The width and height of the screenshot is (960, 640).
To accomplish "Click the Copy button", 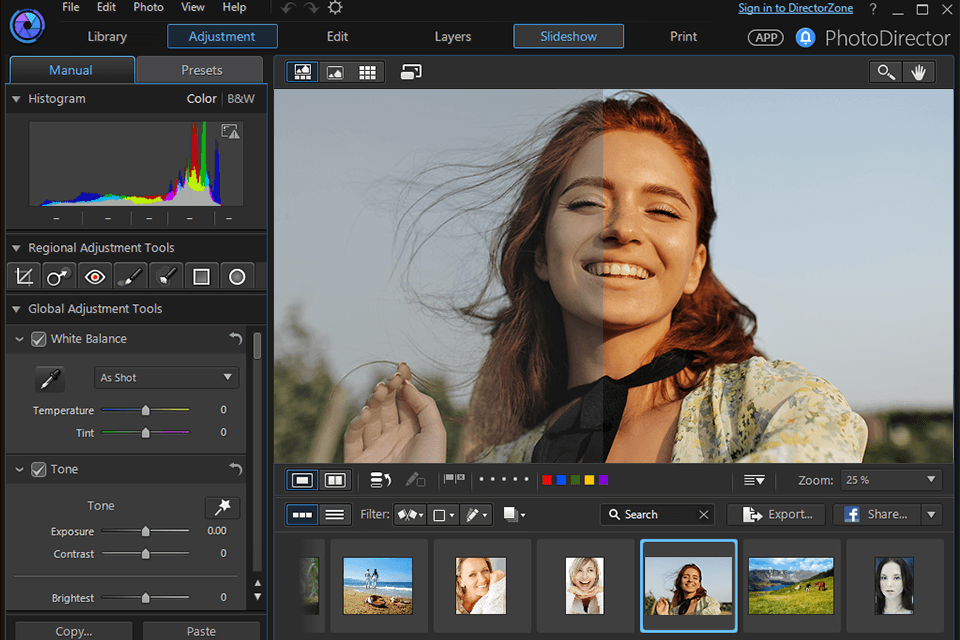I will coord(73,631).
